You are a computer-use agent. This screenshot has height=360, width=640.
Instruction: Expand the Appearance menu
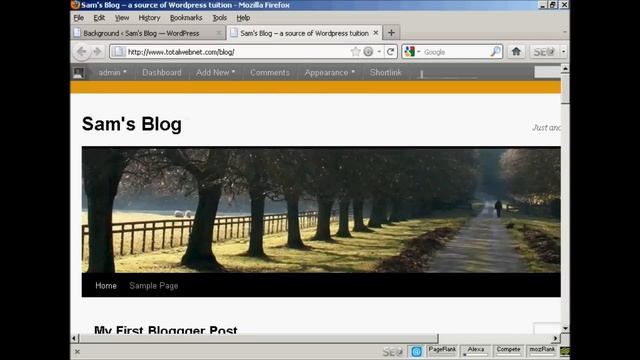330,72
